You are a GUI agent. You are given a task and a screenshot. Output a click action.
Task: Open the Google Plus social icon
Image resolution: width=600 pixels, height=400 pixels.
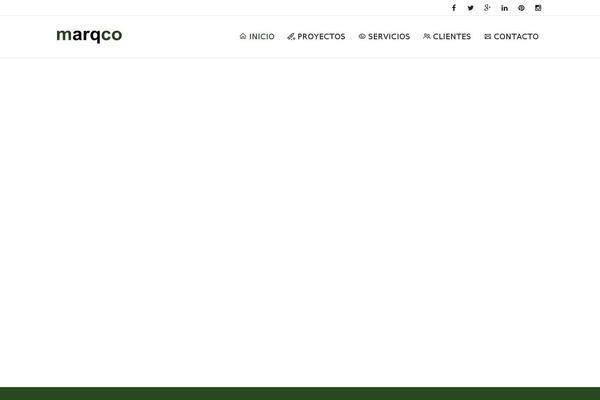[487, 8]
